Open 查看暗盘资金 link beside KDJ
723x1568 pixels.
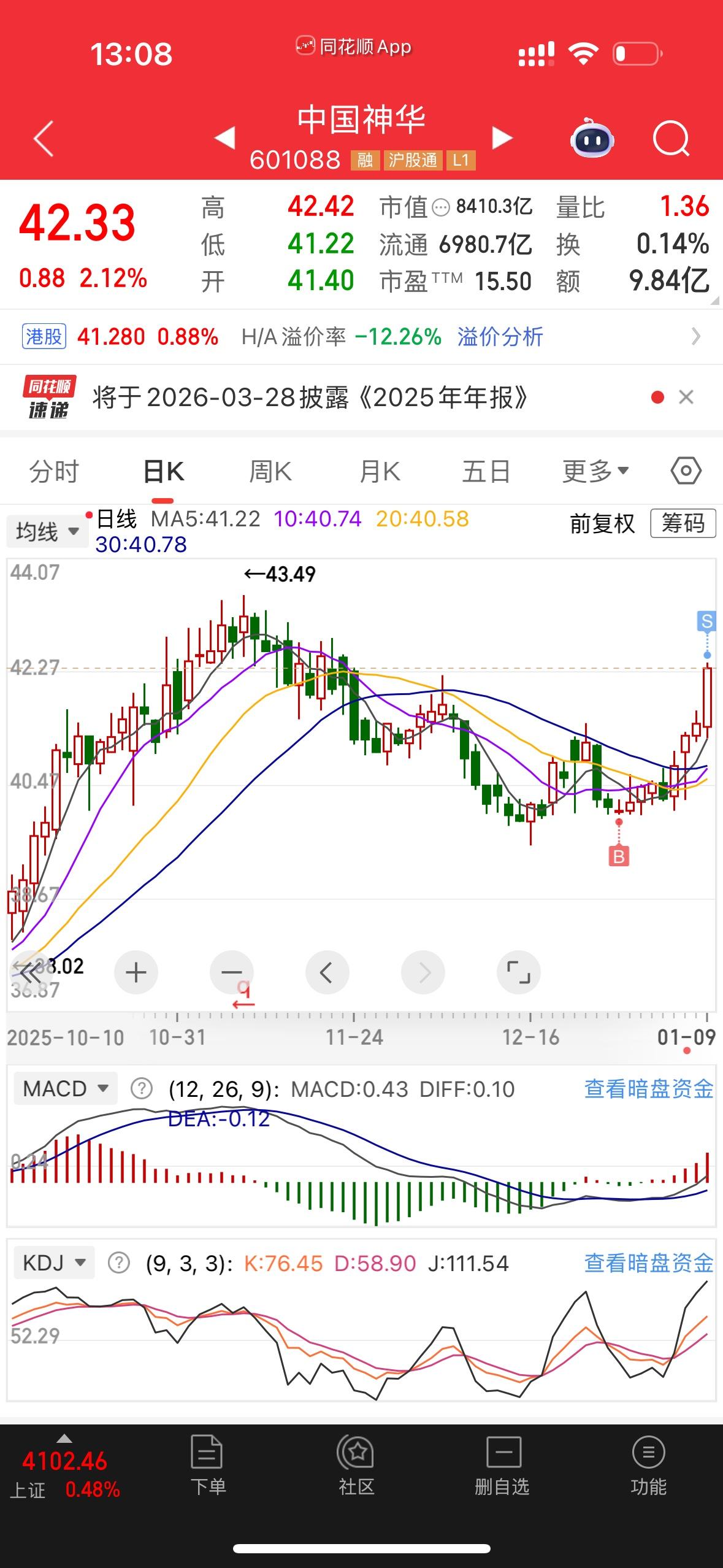(x=649, y=1263)
